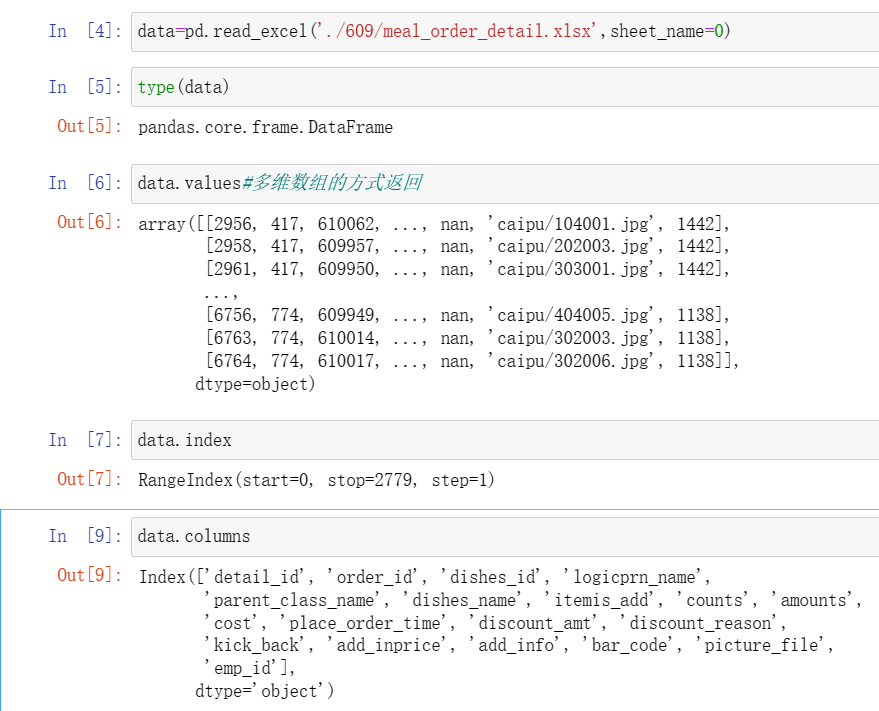Click the 'dishes_name' column name

pos(463,600)
